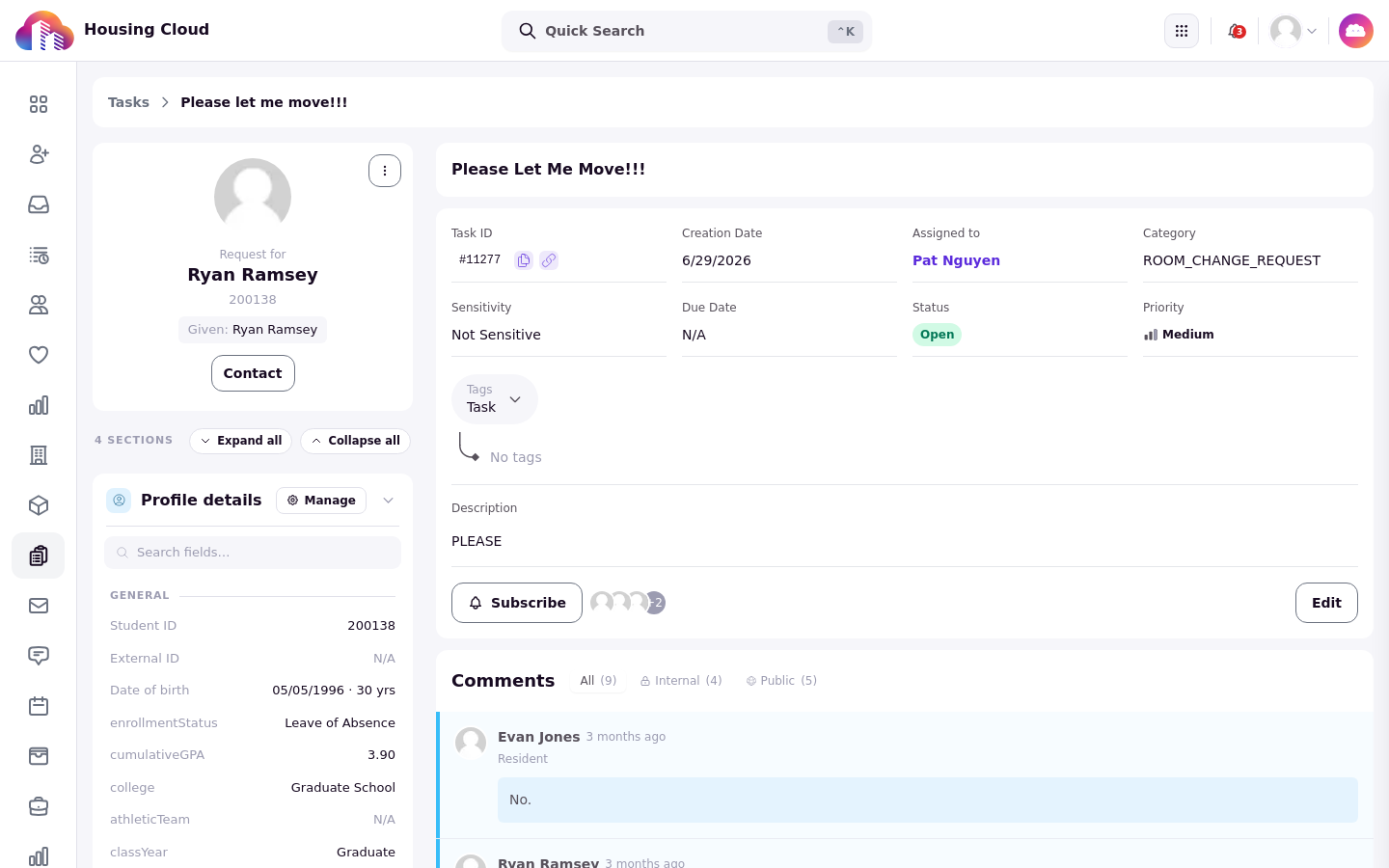The width and height of the screenshot is (1389, 868).
Task: Open the building sidebar icon
Action: coord(39,455)
